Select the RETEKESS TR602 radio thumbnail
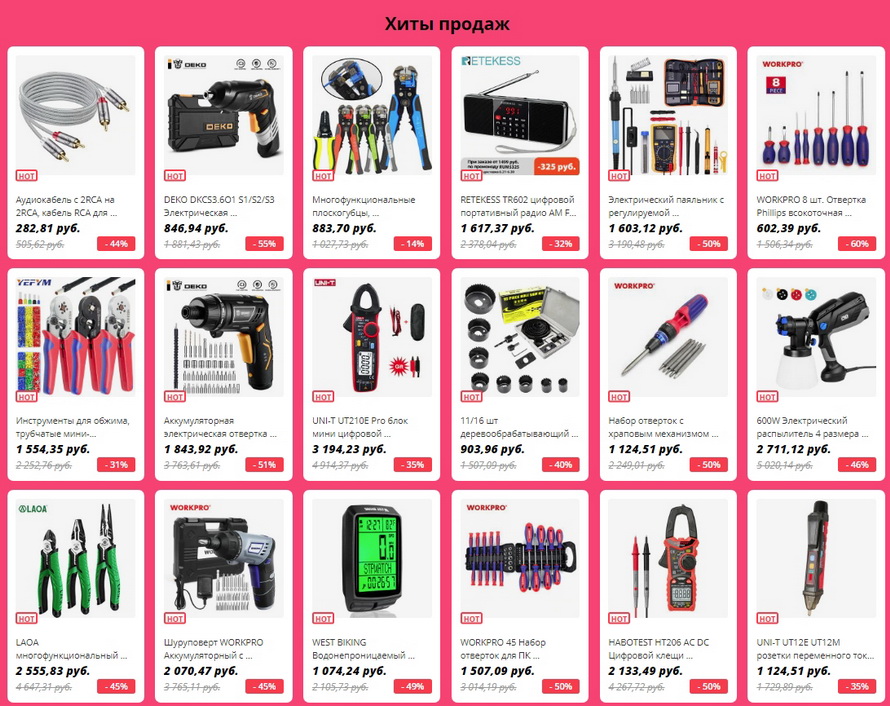This screenshot has height=706, width=890. pyautogui.click(x=520, y=115)
